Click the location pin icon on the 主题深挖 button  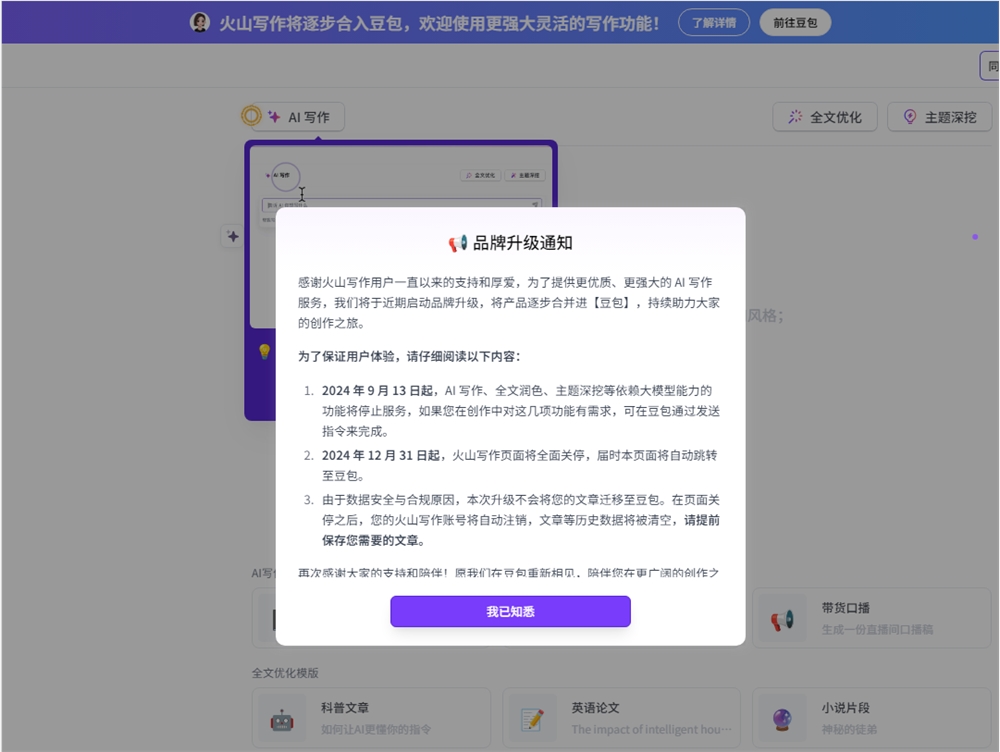pos(909,116)
